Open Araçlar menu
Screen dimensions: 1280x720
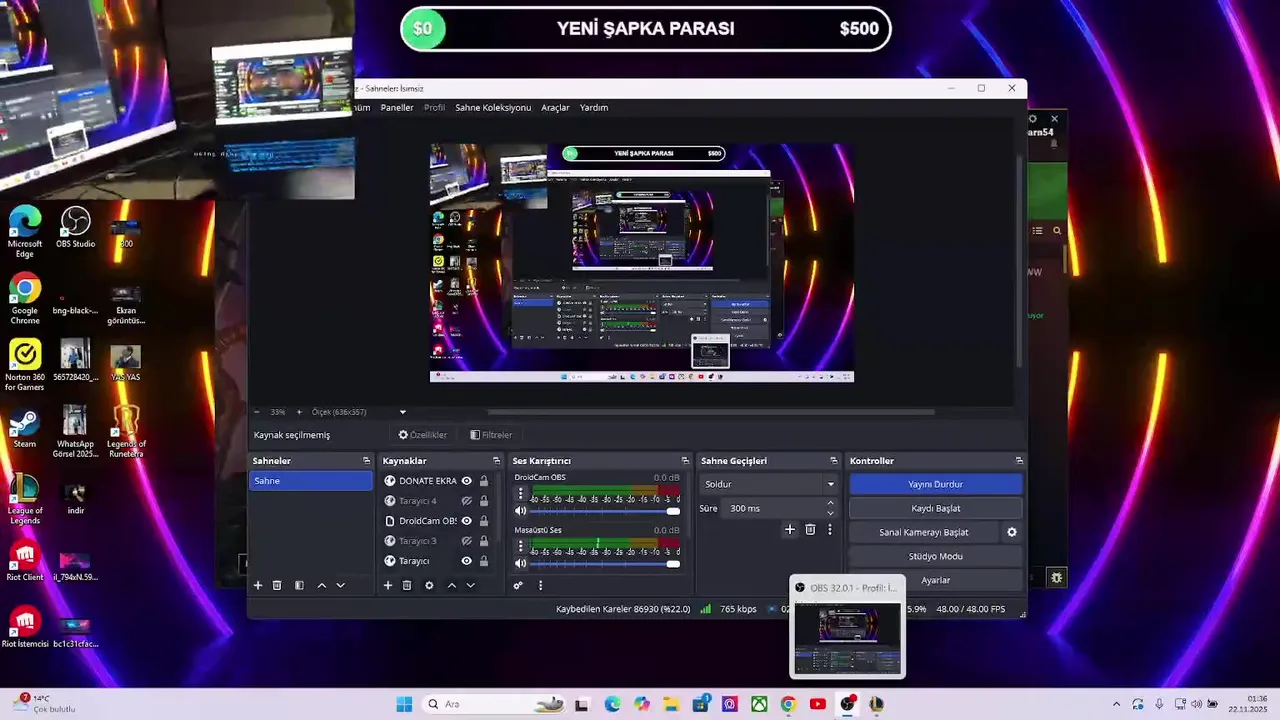555,108
